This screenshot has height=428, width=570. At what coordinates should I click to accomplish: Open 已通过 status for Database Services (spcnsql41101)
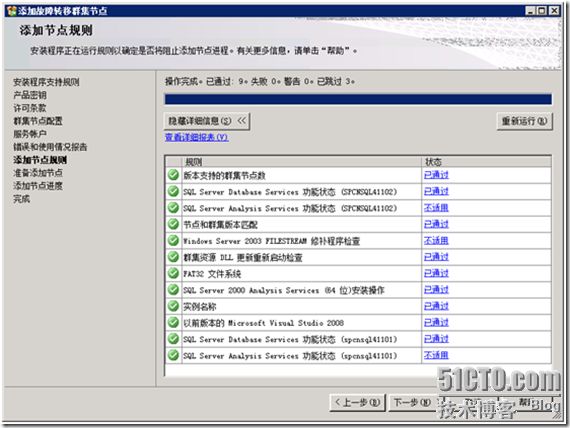[436, 339]
